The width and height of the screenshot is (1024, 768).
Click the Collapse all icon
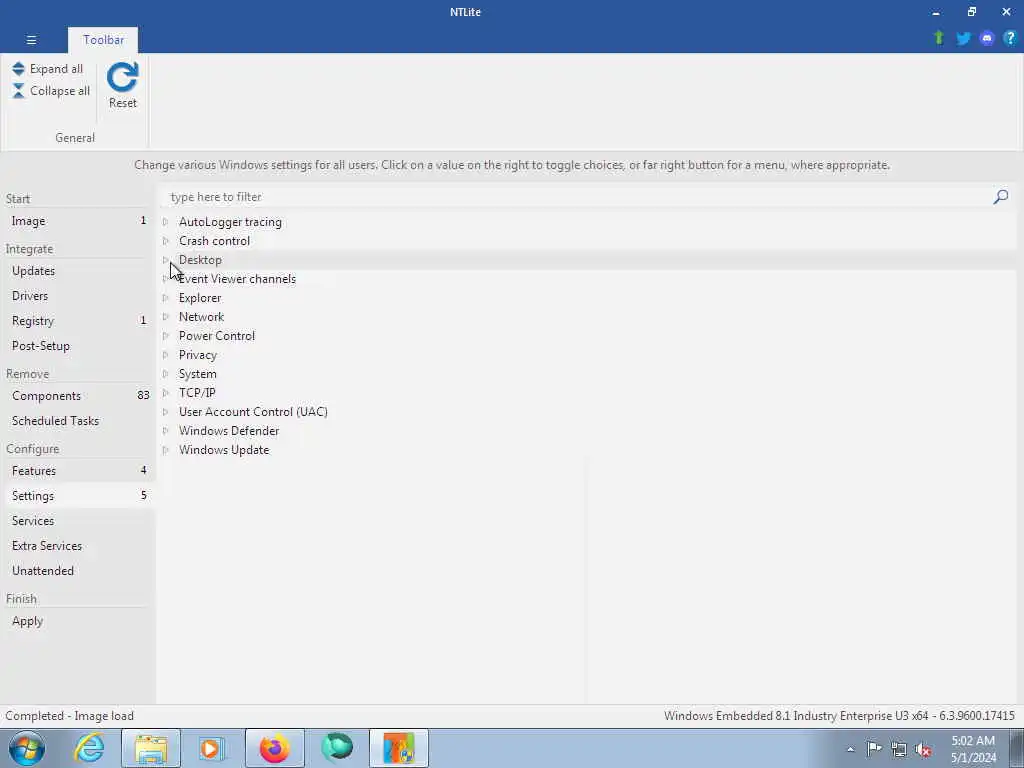pyautogui.click(x=18, y=91)
